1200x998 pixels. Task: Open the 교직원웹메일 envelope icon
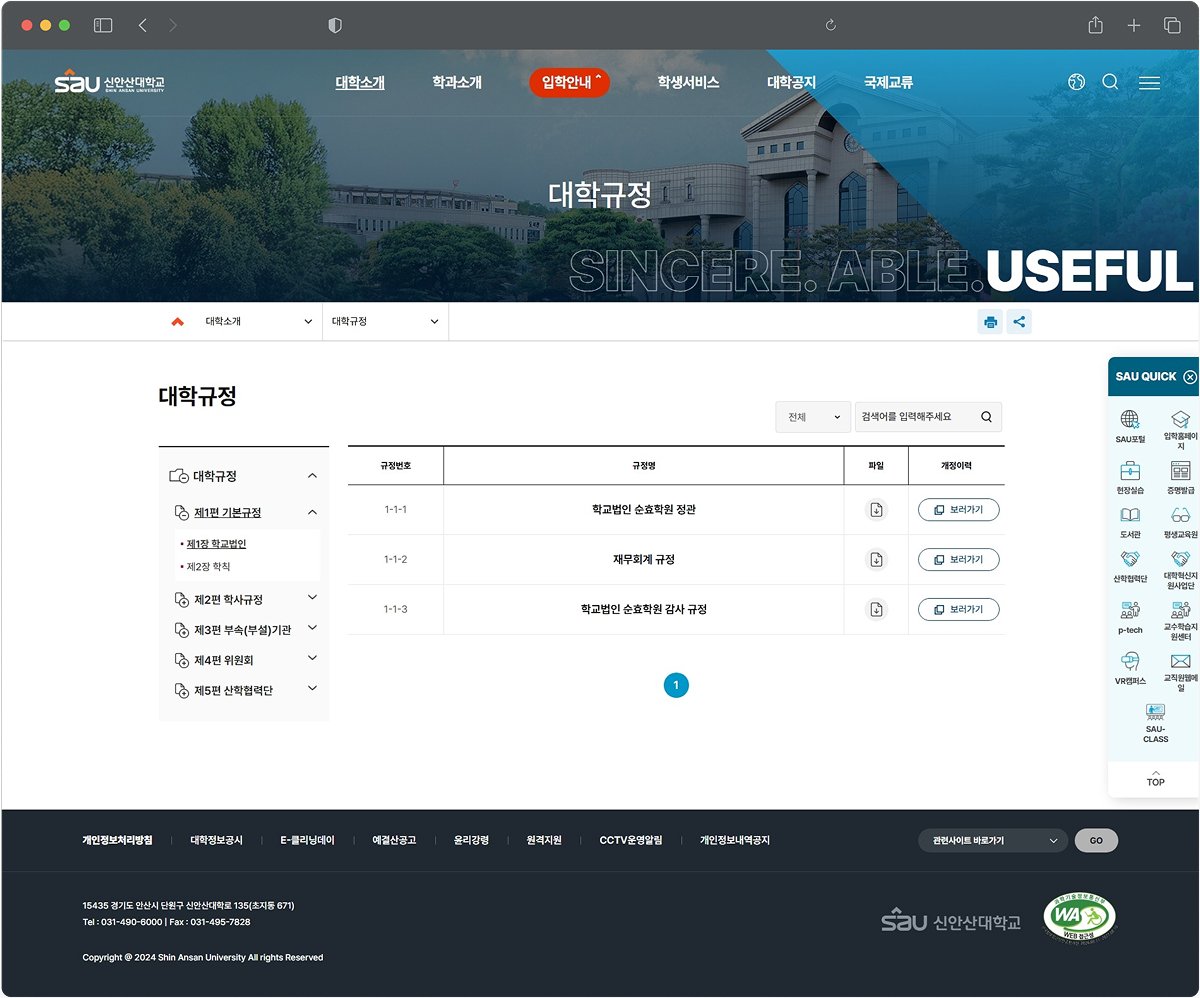[x=1180, y=661]
